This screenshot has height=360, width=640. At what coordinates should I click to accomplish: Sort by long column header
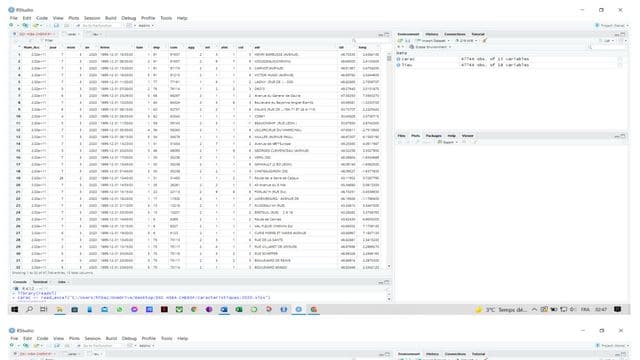pyautogui.click(x=362, y=47)
